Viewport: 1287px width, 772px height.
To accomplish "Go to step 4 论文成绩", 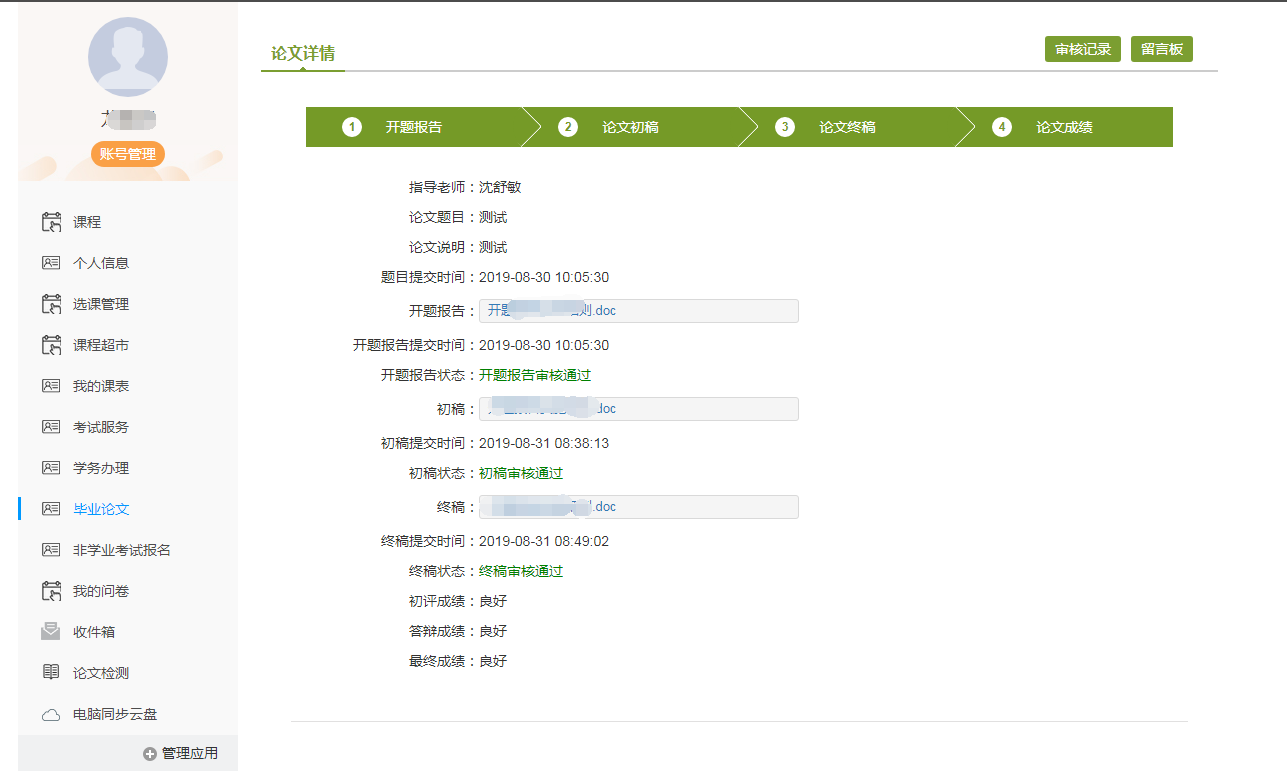I will point(1063,127).
